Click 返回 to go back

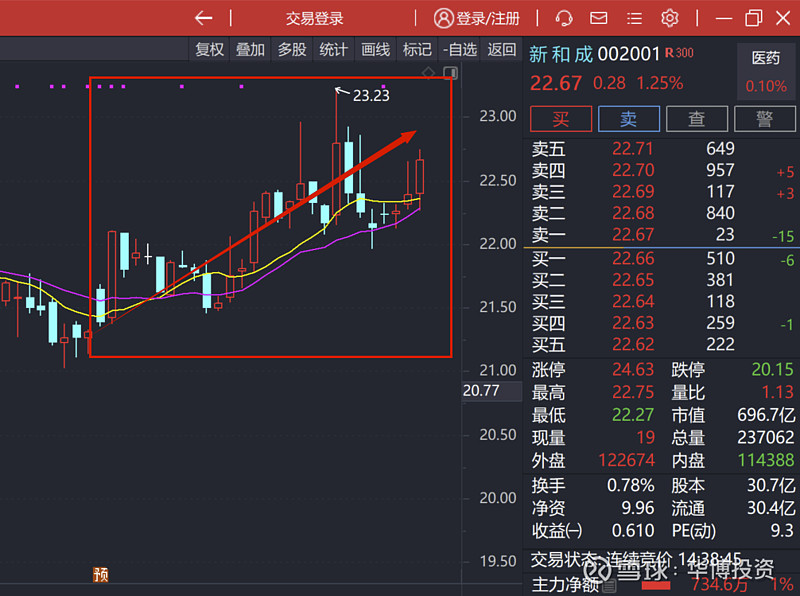click(502, 49)
